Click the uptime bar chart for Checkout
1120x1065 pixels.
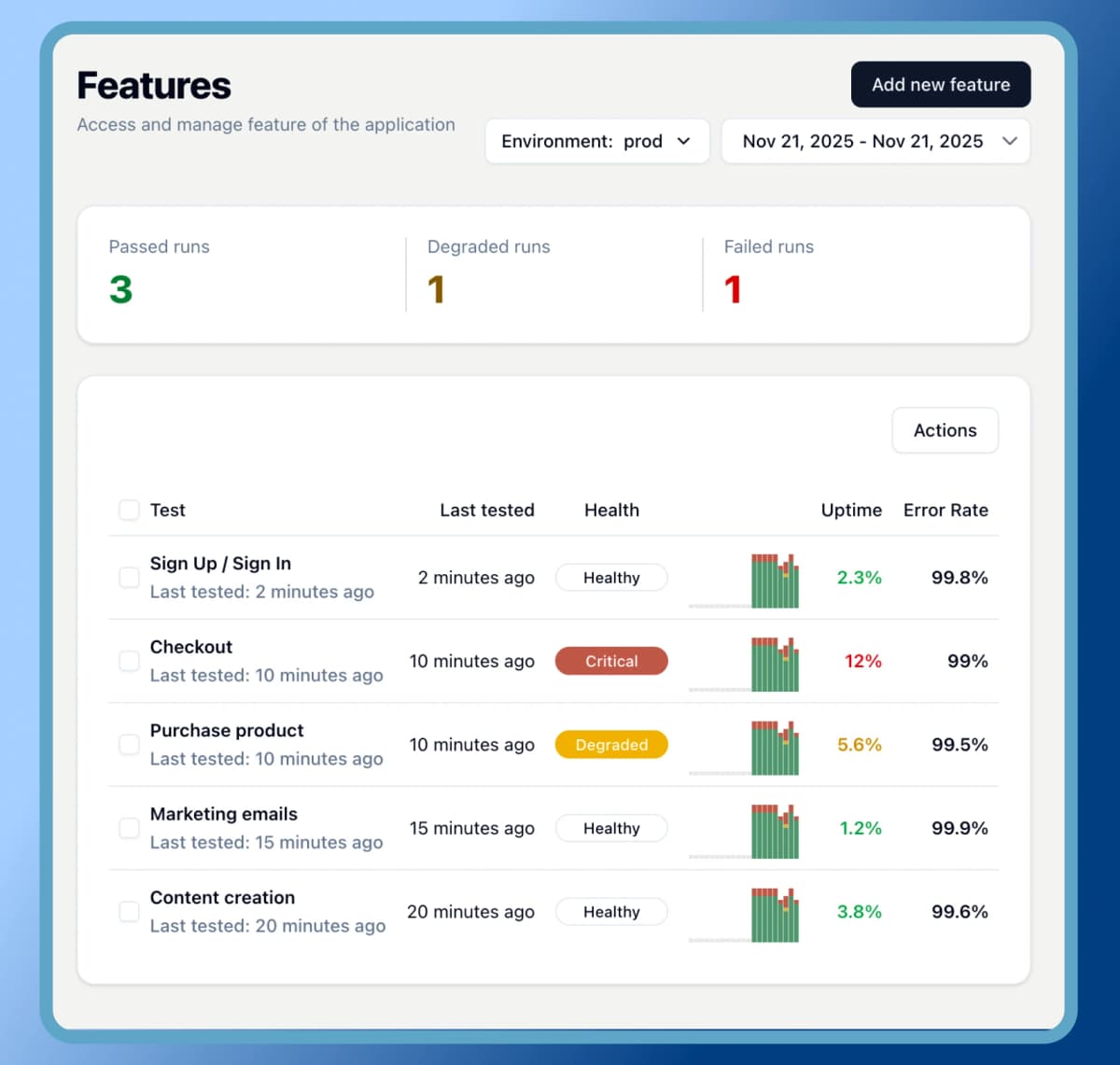coord(773,664)
